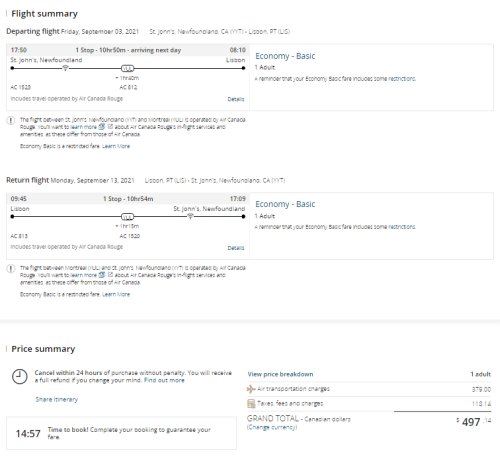Screen dimensions: 500x461
Task: Open Details for the departing flight
Action: 236,99
